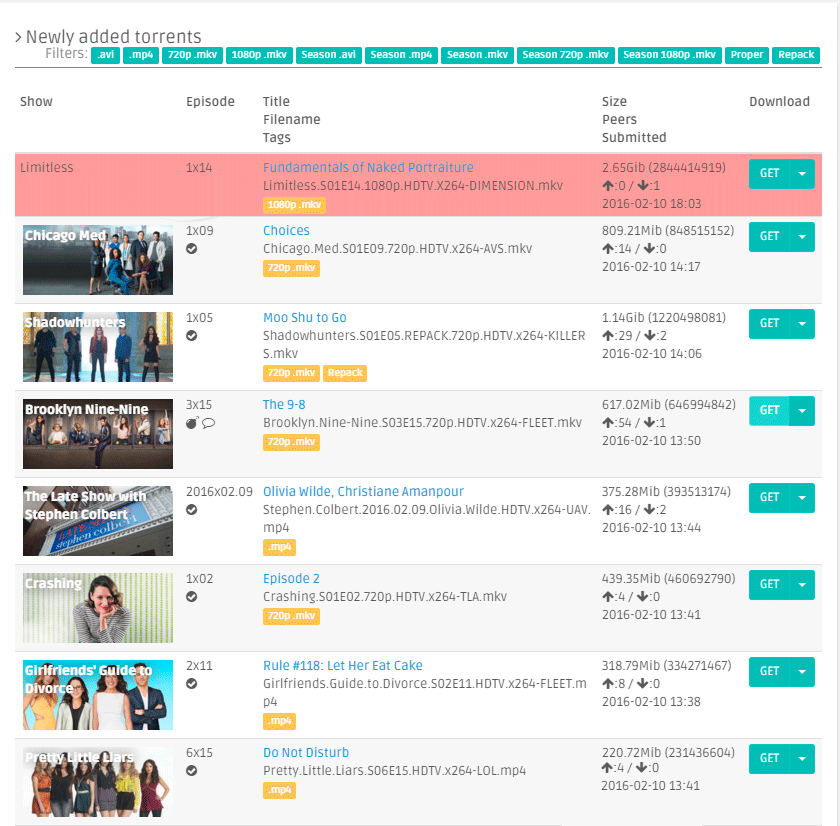
Task: Open Girlfriends' Guide to Divorce thumbnail
Action: 98,695
